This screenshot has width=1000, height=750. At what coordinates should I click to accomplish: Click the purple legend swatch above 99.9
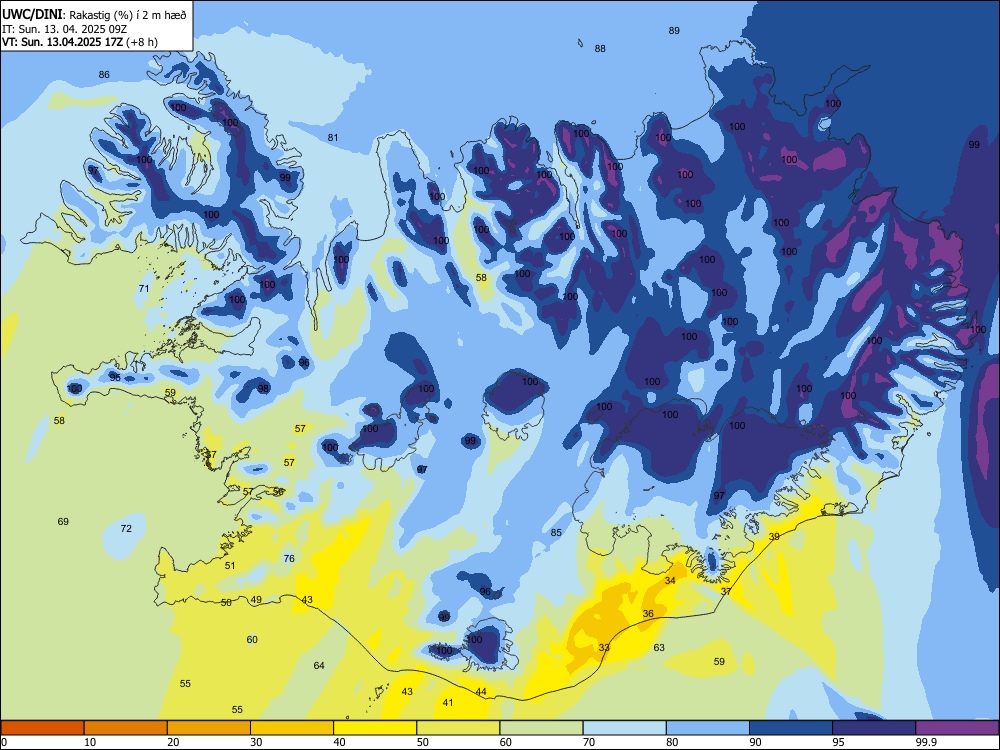(x=957, y=728)
